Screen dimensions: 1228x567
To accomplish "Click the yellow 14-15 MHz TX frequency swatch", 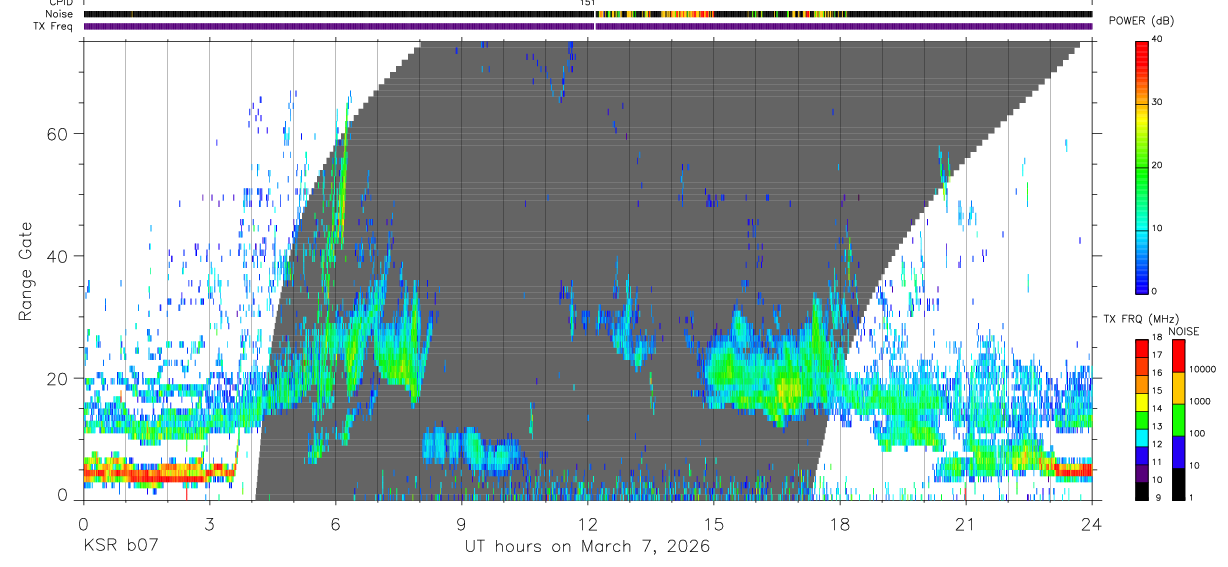I will pos(1142,400).
